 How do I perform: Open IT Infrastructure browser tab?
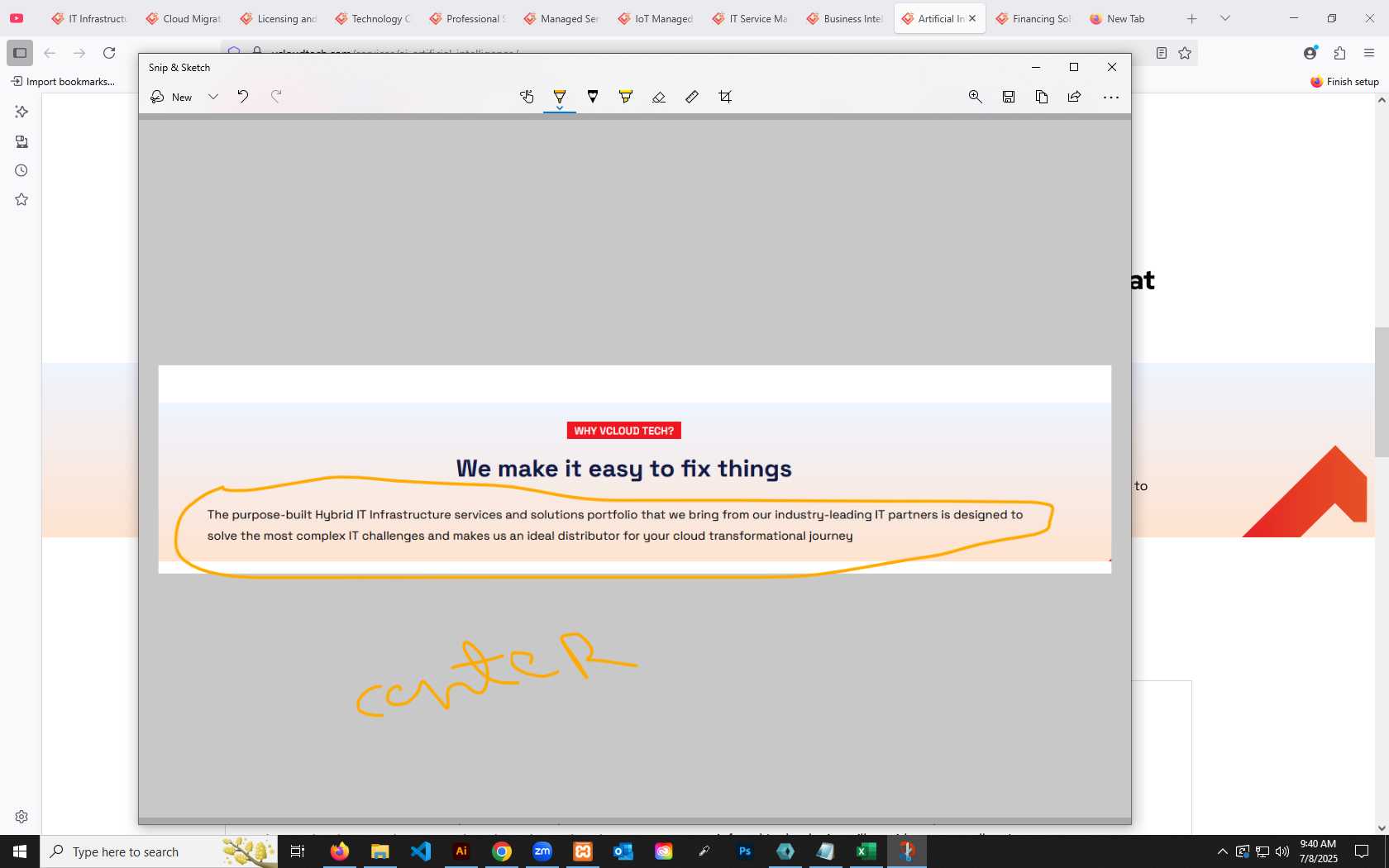pos(89,18)
